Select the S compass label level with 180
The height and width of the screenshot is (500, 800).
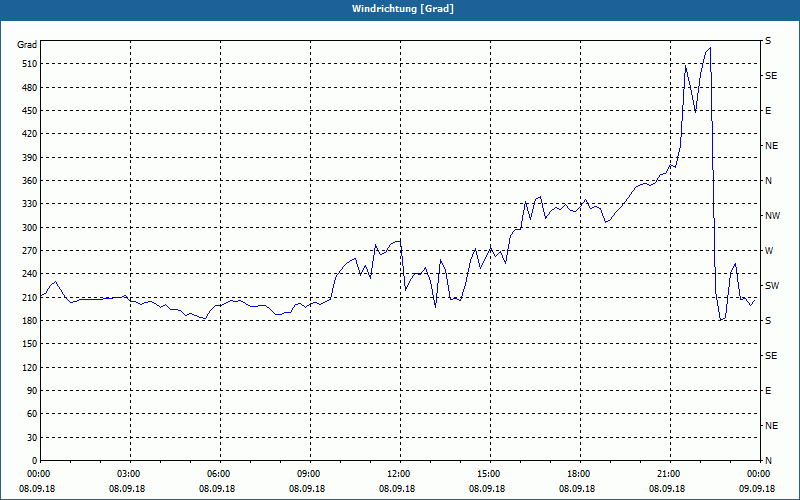click(x=768, y=321)
